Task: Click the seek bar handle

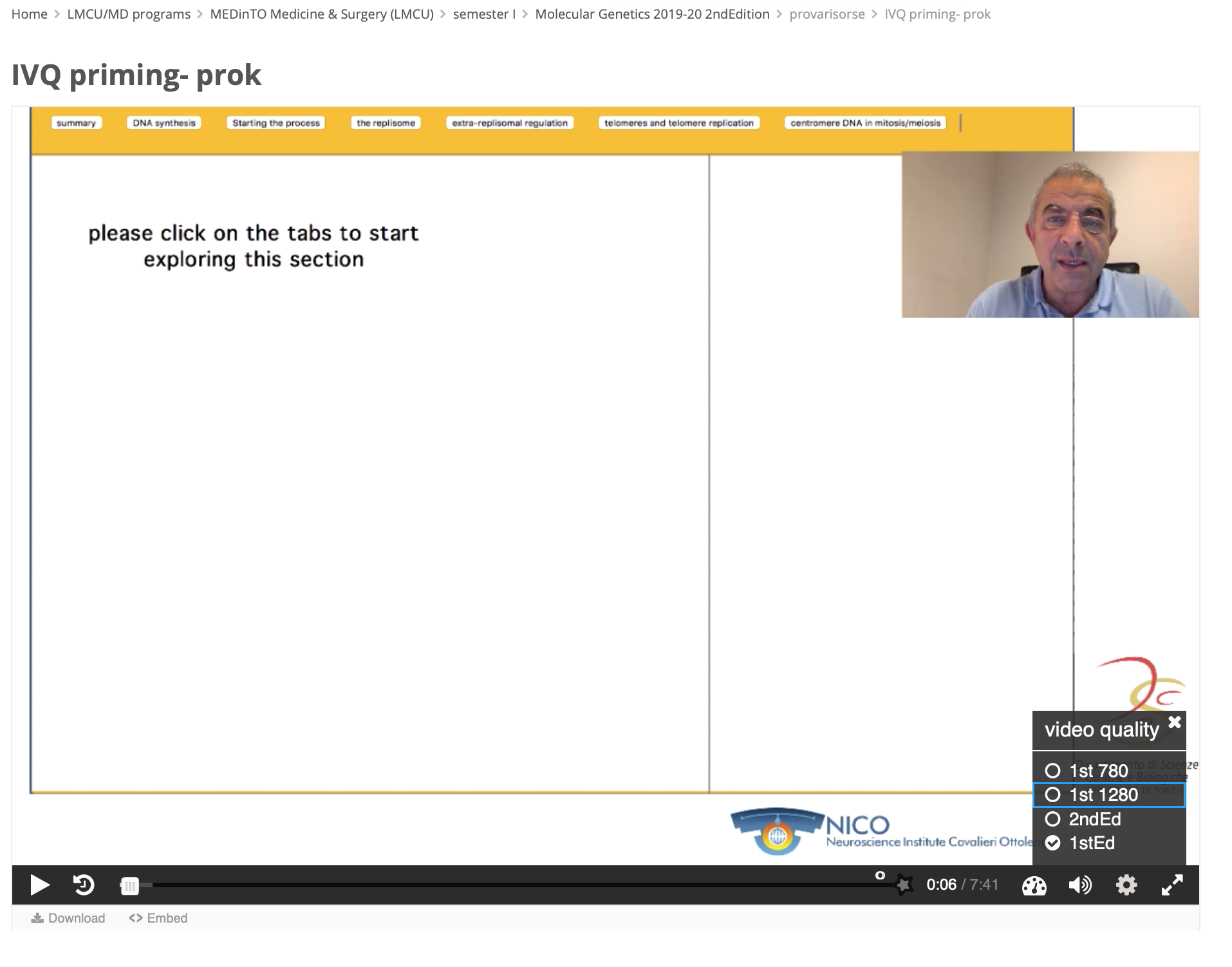Action: click(130, 886)
